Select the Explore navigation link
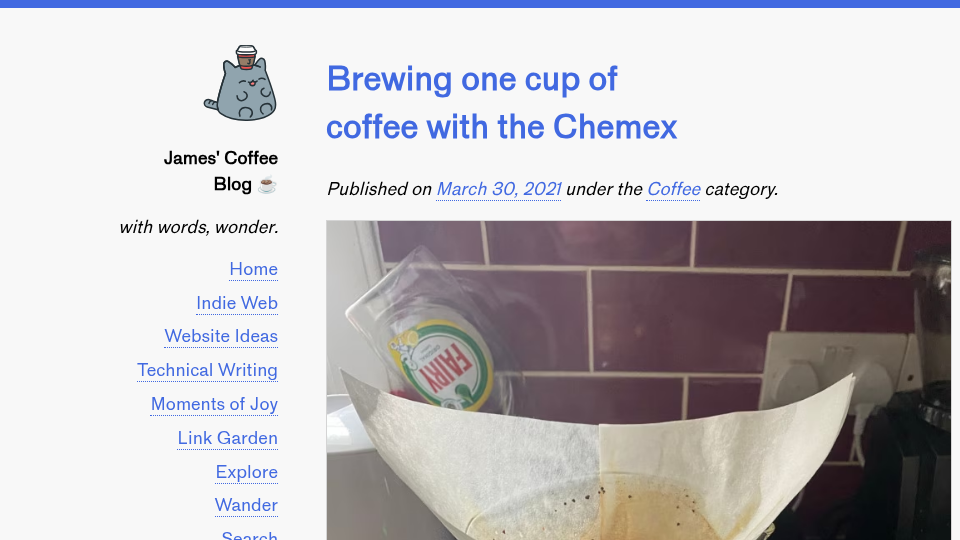The width and height of the screenshot is (960, 540). [x=247, y=472]
